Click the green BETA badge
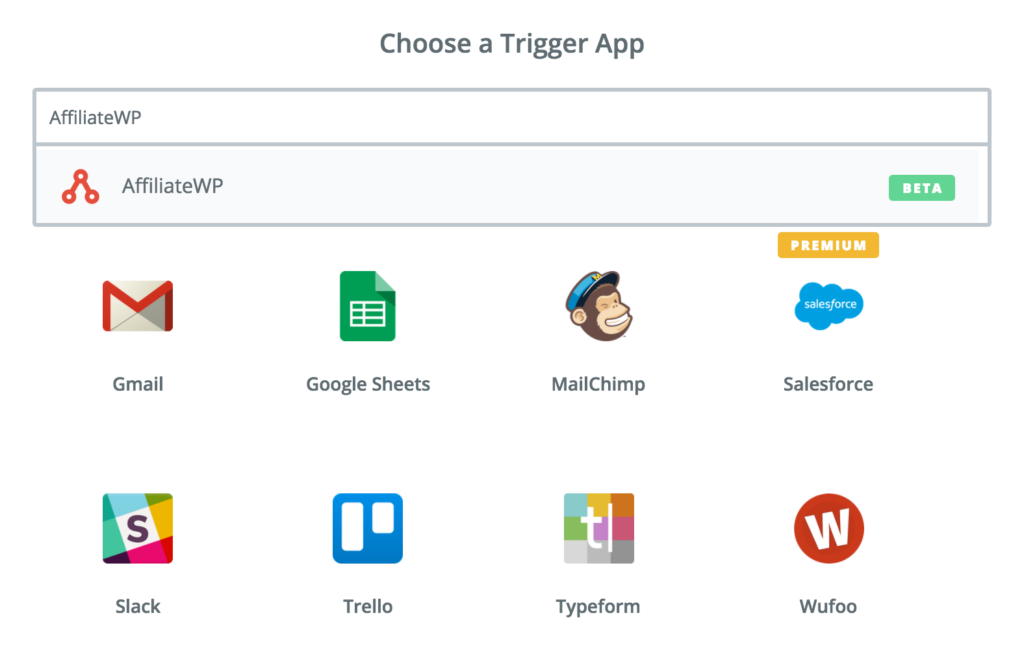Image resolution: width=1024 pixels, height=650 pixels. click(x=921, y=188)
